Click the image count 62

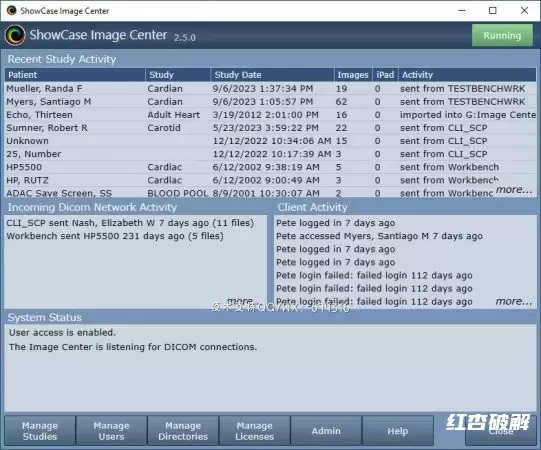(x=342, y=102)
